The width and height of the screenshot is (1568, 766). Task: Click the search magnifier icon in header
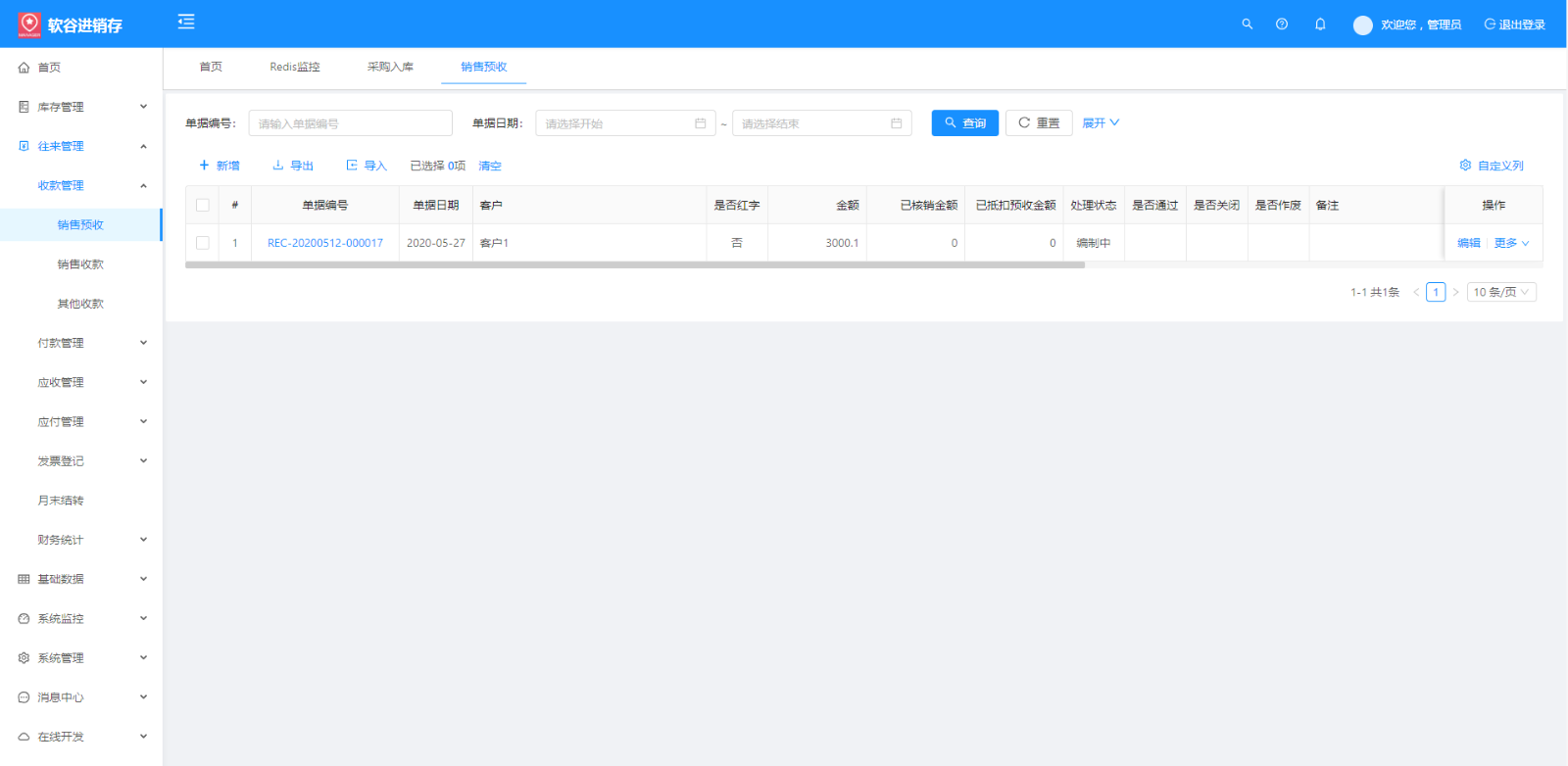coord(1247,24)
